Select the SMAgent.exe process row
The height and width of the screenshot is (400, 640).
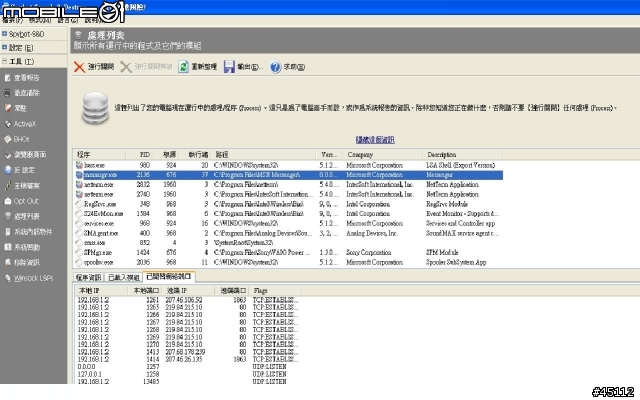(289, 233)
